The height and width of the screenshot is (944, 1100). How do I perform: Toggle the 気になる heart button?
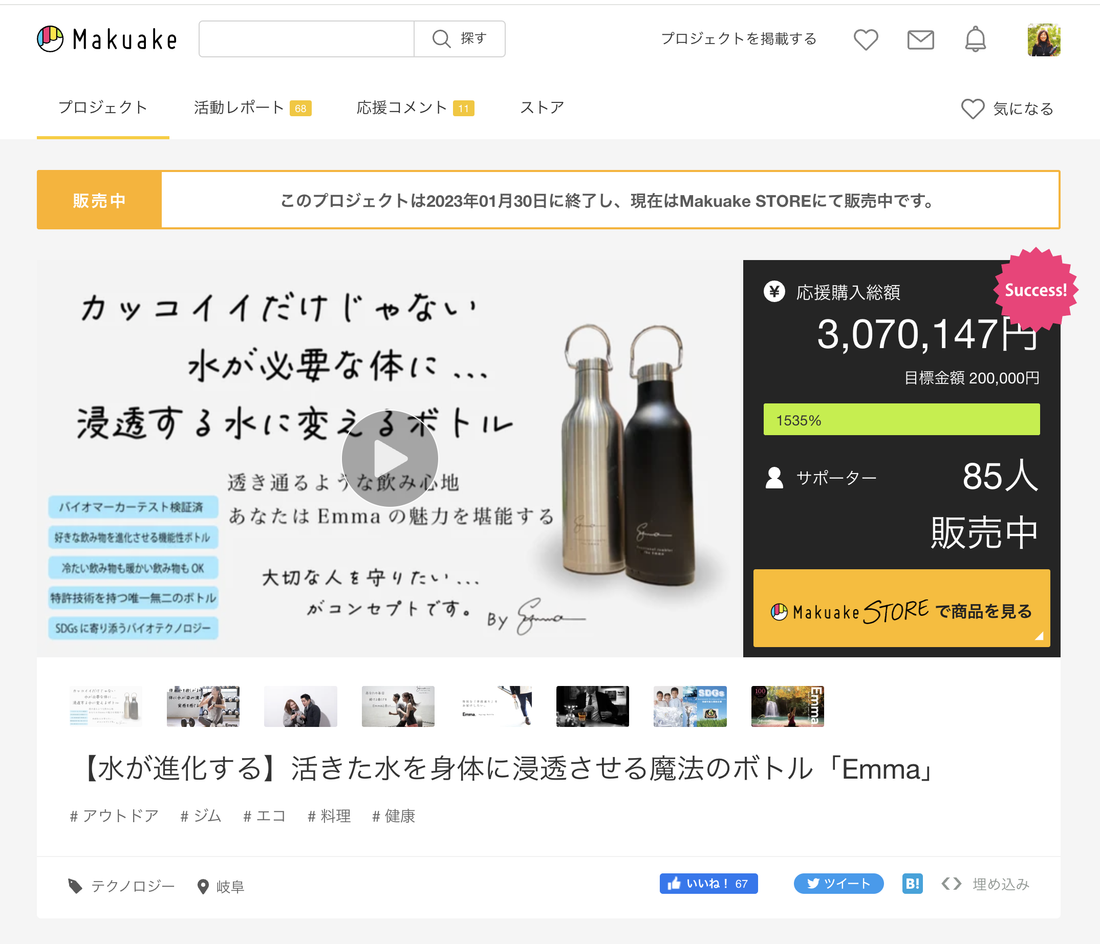[x=1007, y=108]
